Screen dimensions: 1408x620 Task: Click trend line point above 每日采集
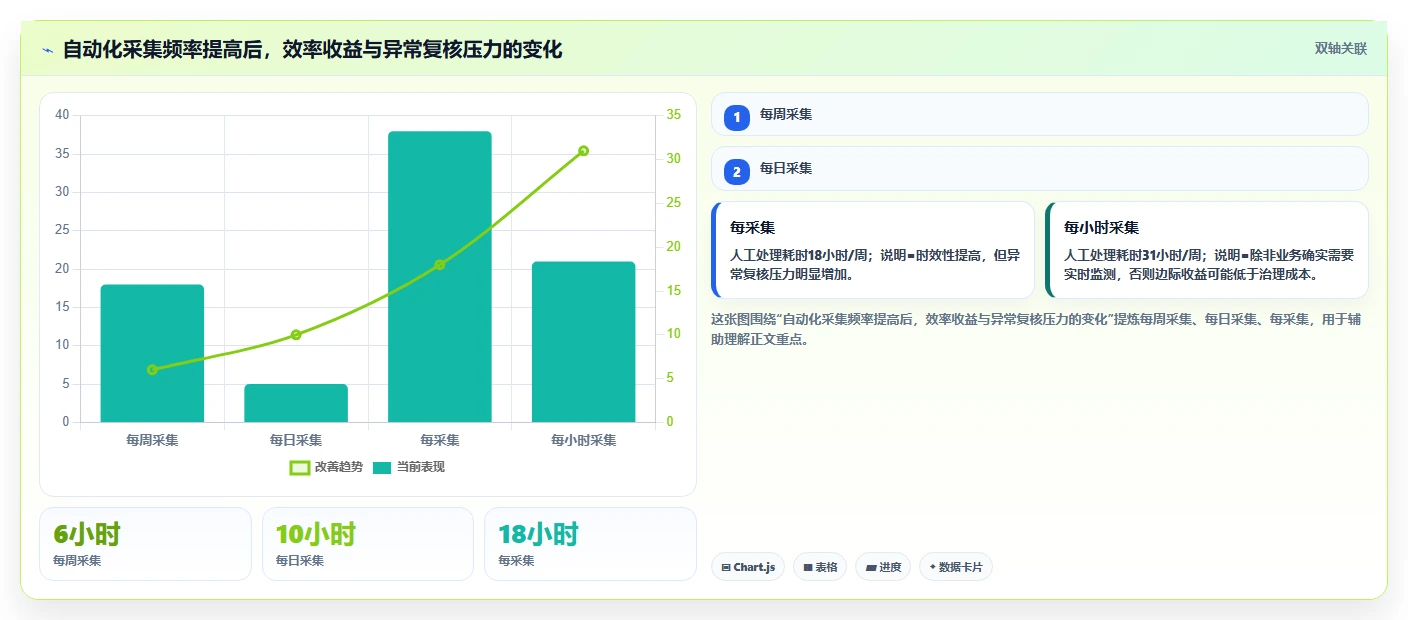click(296, 335)
